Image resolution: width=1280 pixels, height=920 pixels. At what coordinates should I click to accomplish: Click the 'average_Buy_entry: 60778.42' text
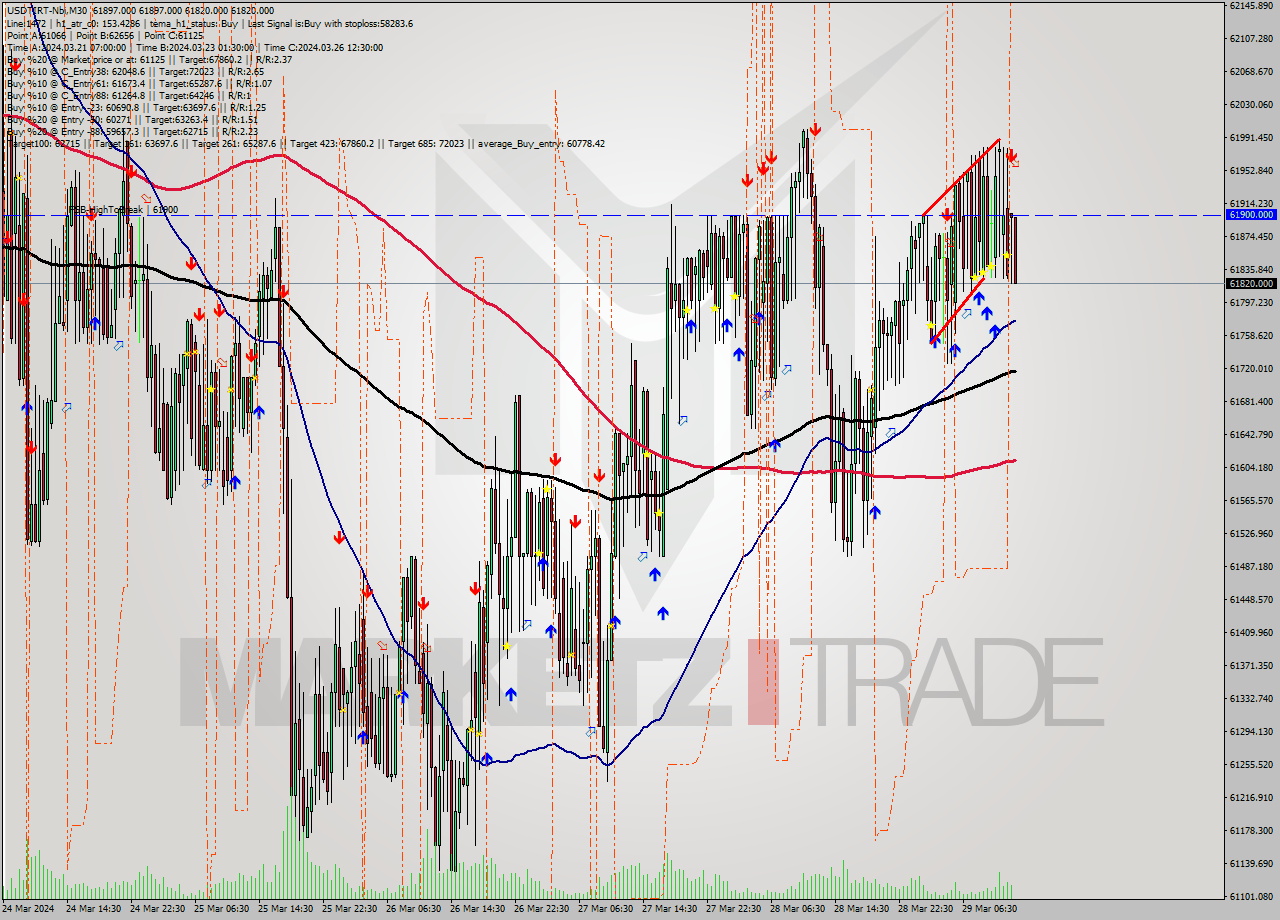coord(539,143)
